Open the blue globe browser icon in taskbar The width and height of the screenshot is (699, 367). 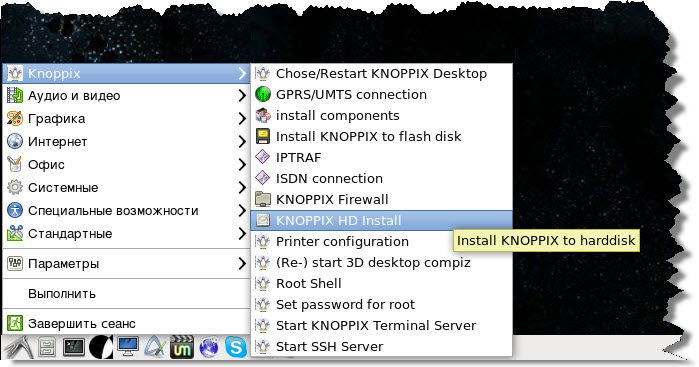209,346
